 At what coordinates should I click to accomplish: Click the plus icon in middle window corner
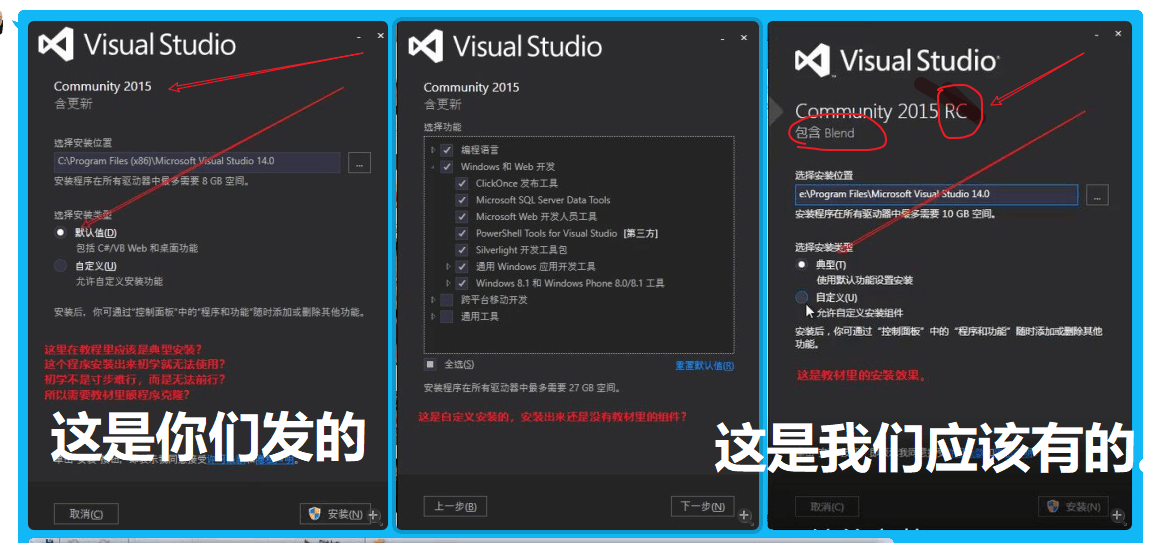tap(744, 515)
